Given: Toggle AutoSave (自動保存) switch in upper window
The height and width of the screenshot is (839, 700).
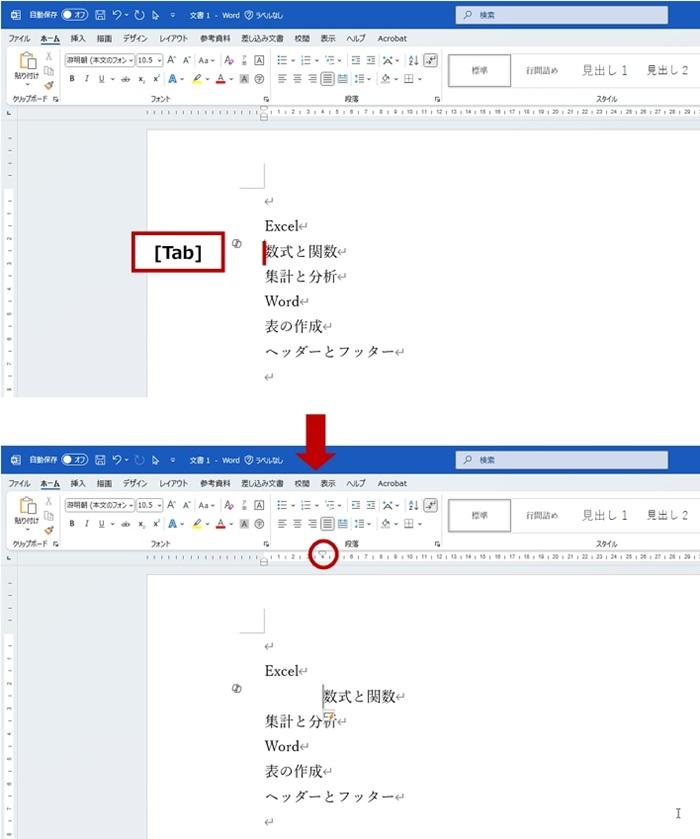Looking at the screenshot, I should (74, 15).
